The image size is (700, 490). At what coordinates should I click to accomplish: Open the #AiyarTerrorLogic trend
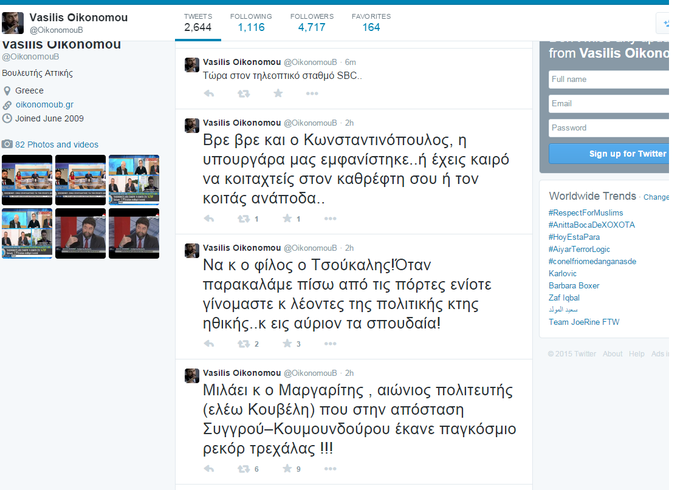579,249
